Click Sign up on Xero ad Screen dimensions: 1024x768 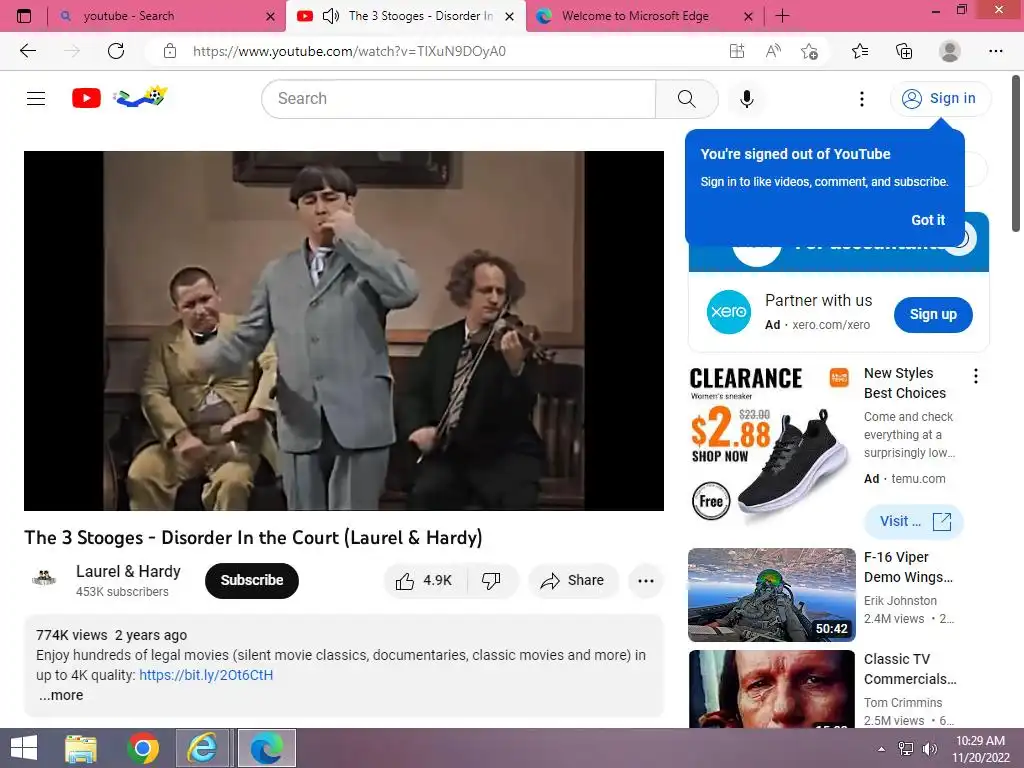point(933,315)
